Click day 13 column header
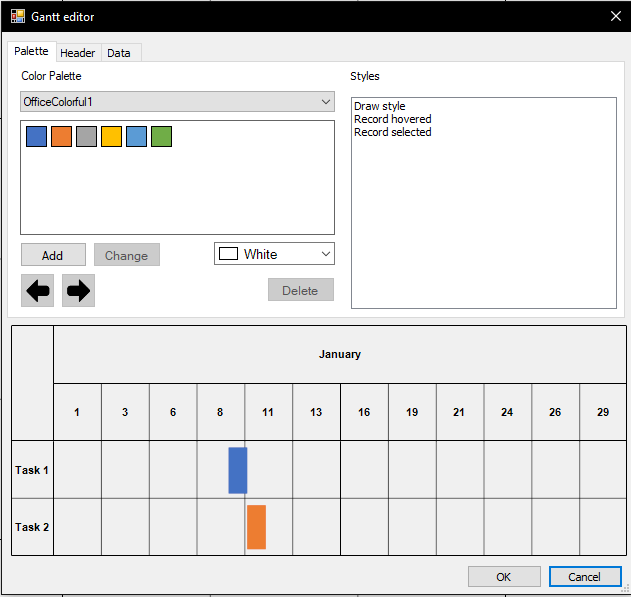The height and width of the screenshot is (597, 631). [x=316, y=412]
